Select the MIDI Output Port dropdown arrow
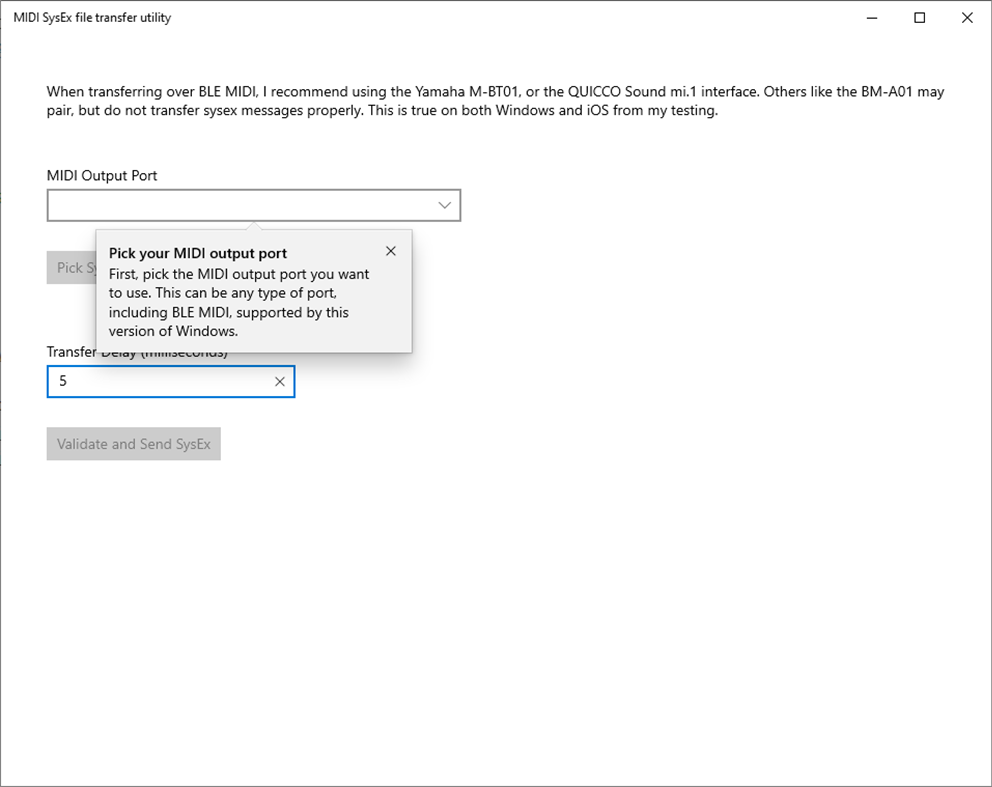 [x=444, y=204]
